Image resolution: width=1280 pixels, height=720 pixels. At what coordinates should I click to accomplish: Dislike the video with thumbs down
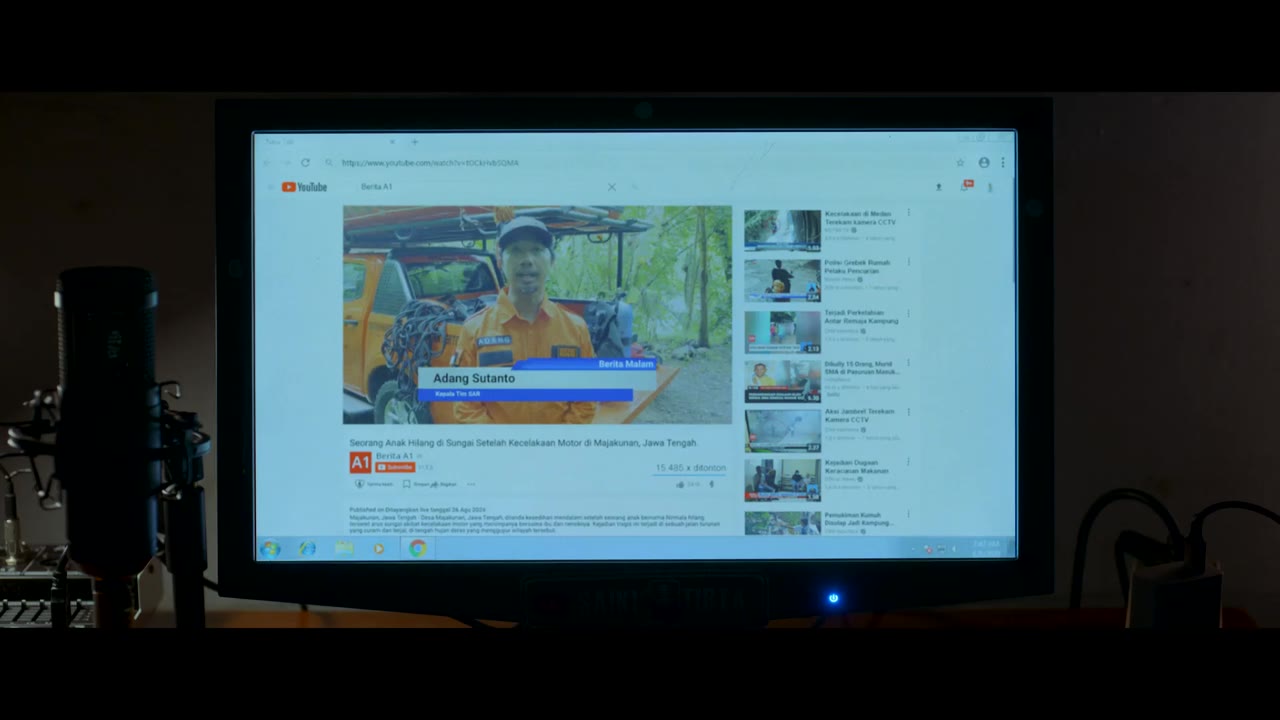pyautogui.click(x=712, y=484)
